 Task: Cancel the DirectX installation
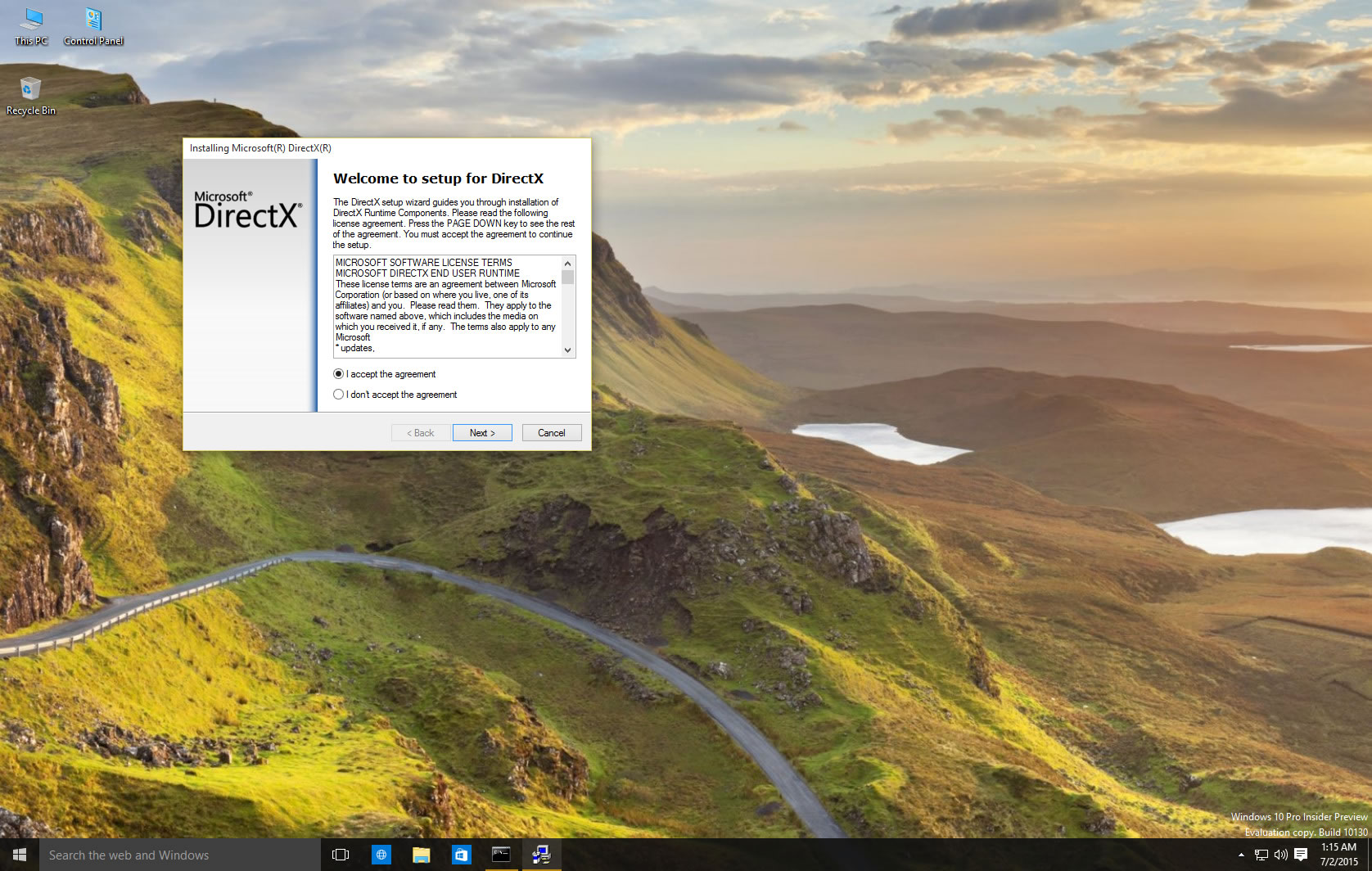pyautogui.click(x=551, y=433)
